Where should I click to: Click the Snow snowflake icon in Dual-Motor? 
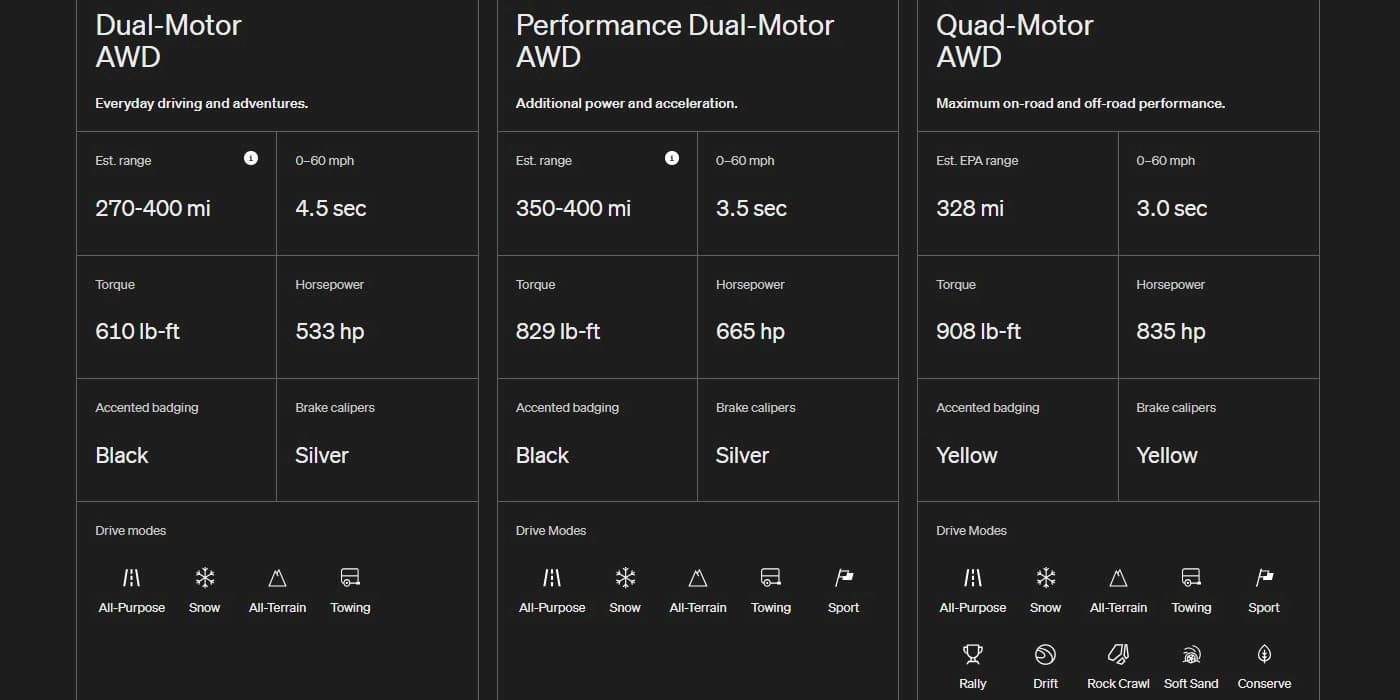[205, 577]
